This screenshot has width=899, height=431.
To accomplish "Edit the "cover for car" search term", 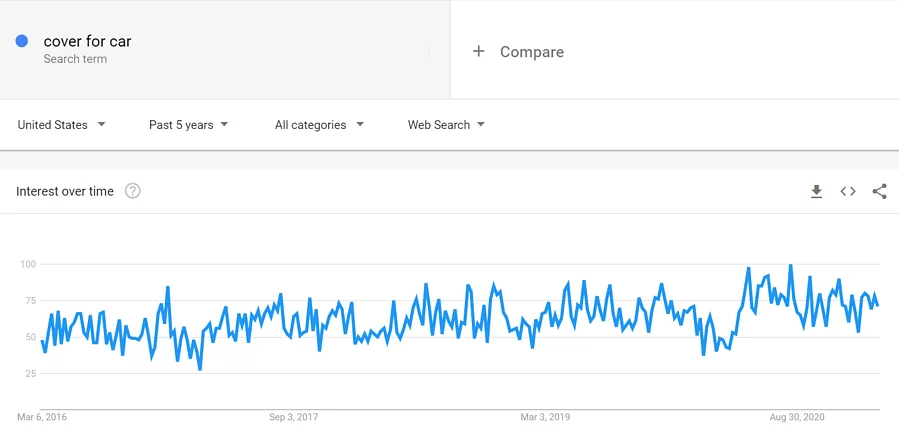I will coord(87,41).
